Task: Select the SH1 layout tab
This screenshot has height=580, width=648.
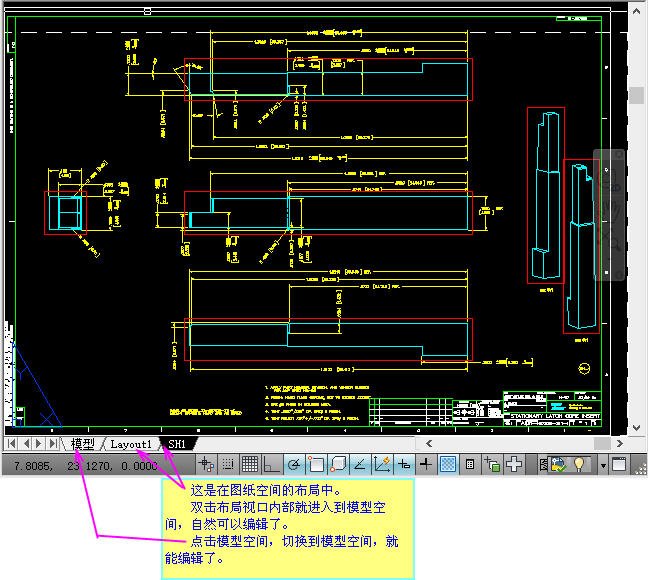Action: coord(177,443)
